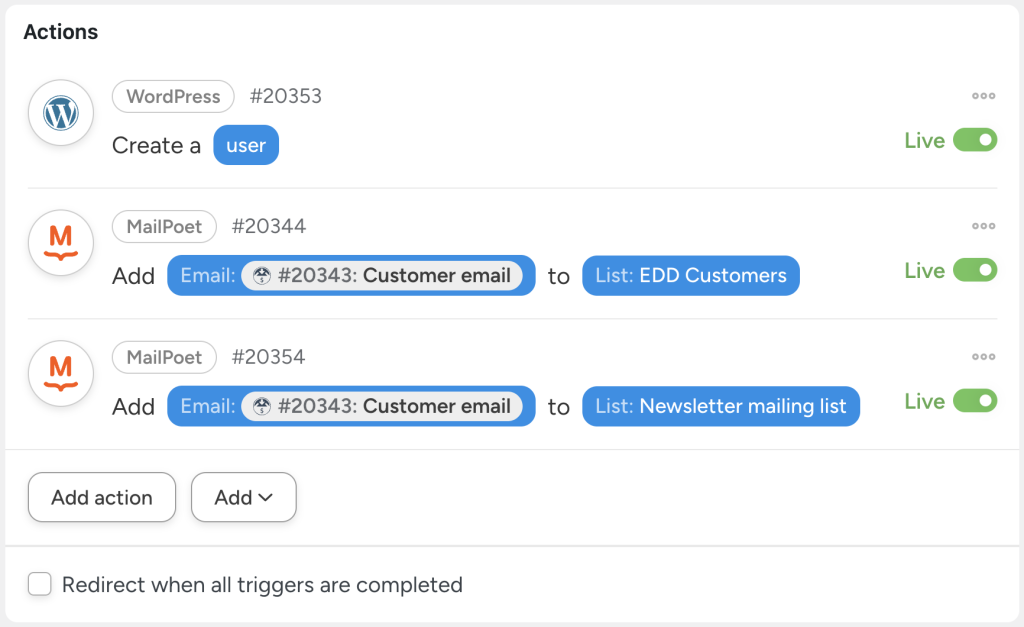Toggle Live switch on the Newsletter action

click(x=974, y=401)
